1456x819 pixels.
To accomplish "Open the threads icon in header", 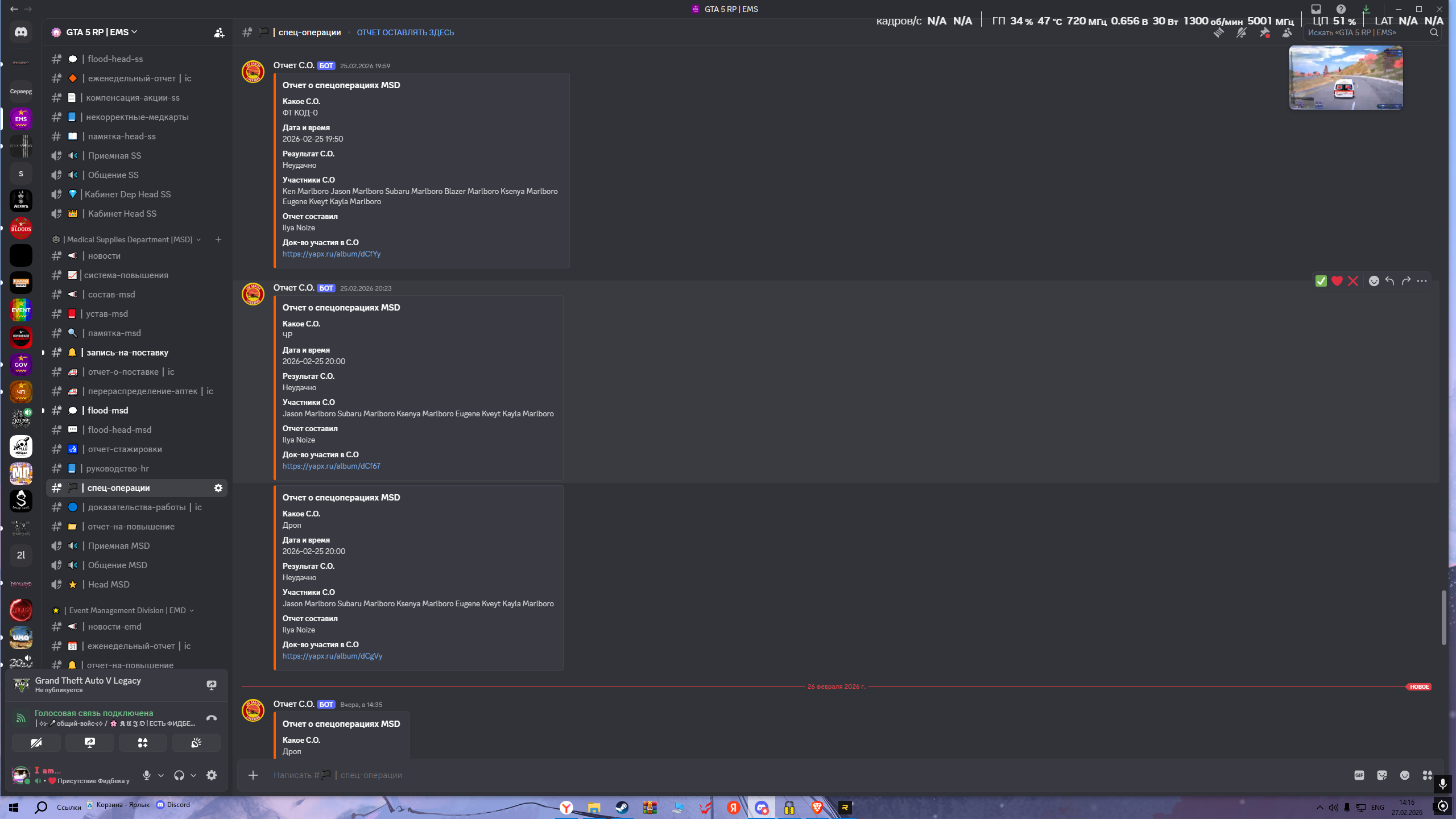I will (x=1218, y=33).
